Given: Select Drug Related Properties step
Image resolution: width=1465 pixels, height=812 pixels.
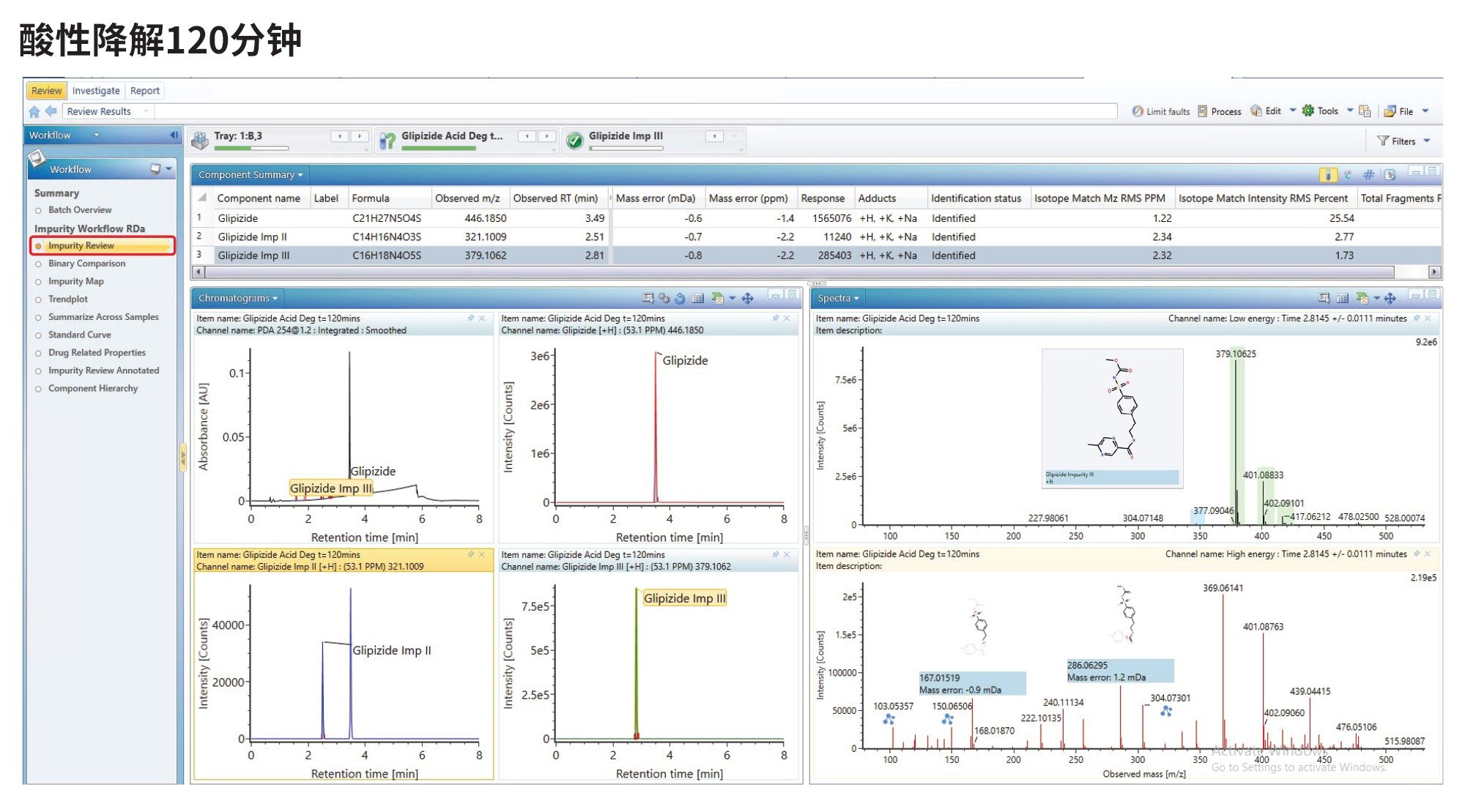Looking at the screenshot, I should pyautogui.click(x=97, y=353).
